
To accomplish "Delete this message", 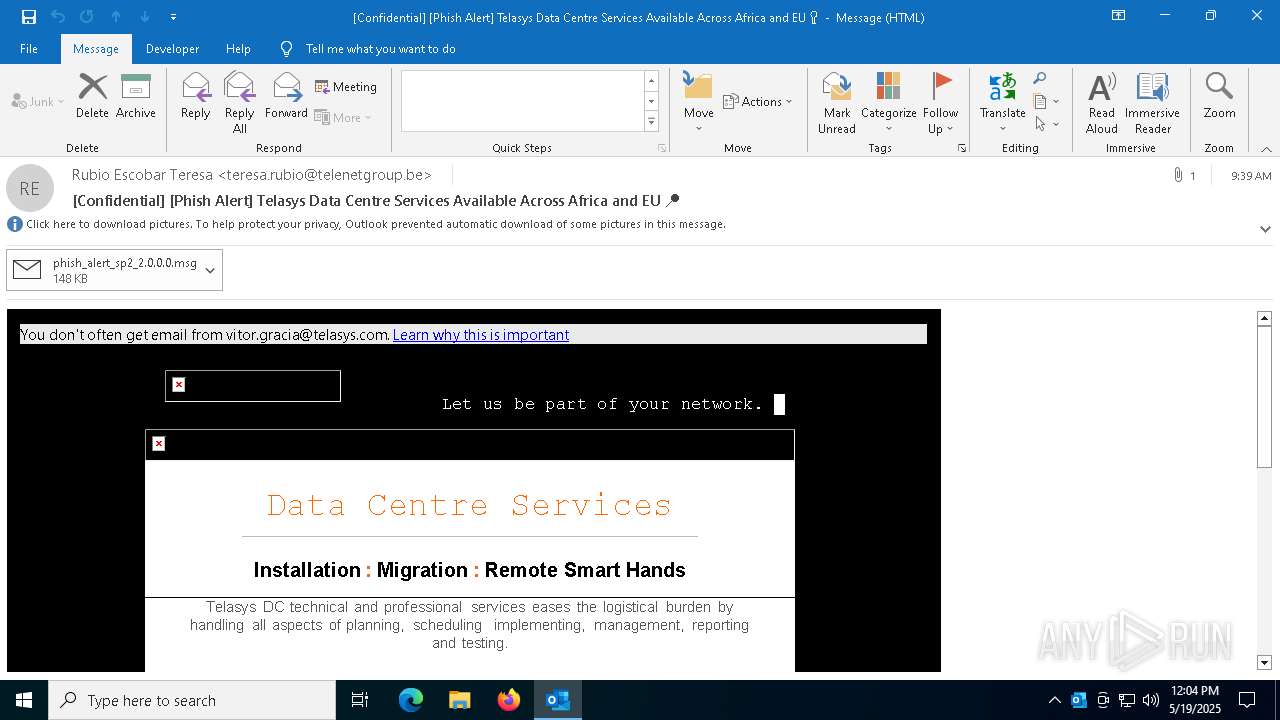I will coord(92,96).
